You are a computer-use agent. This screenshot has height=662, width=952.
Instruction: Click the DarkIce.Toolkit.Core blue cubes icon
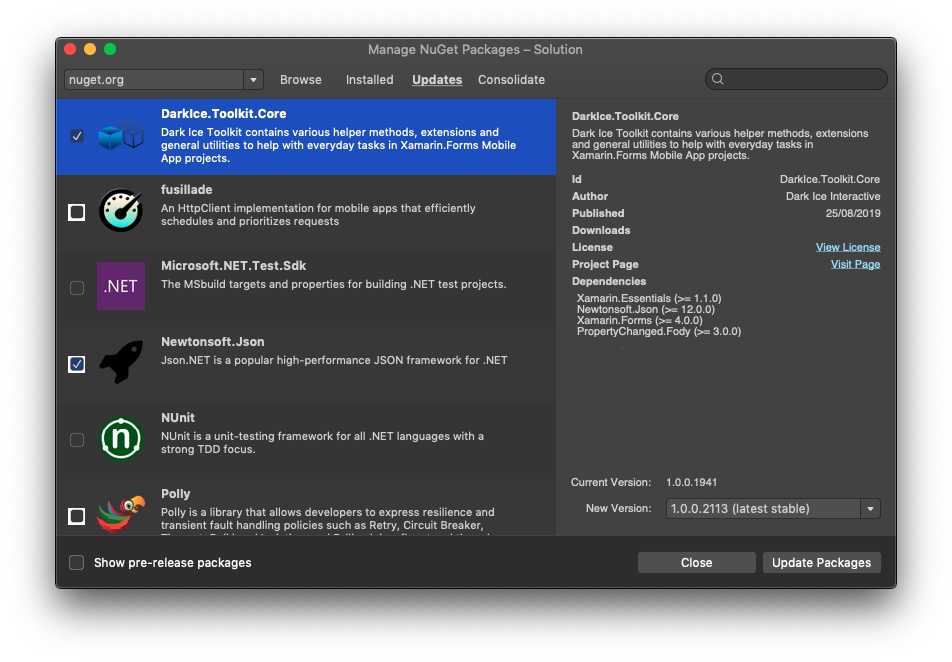121,136
